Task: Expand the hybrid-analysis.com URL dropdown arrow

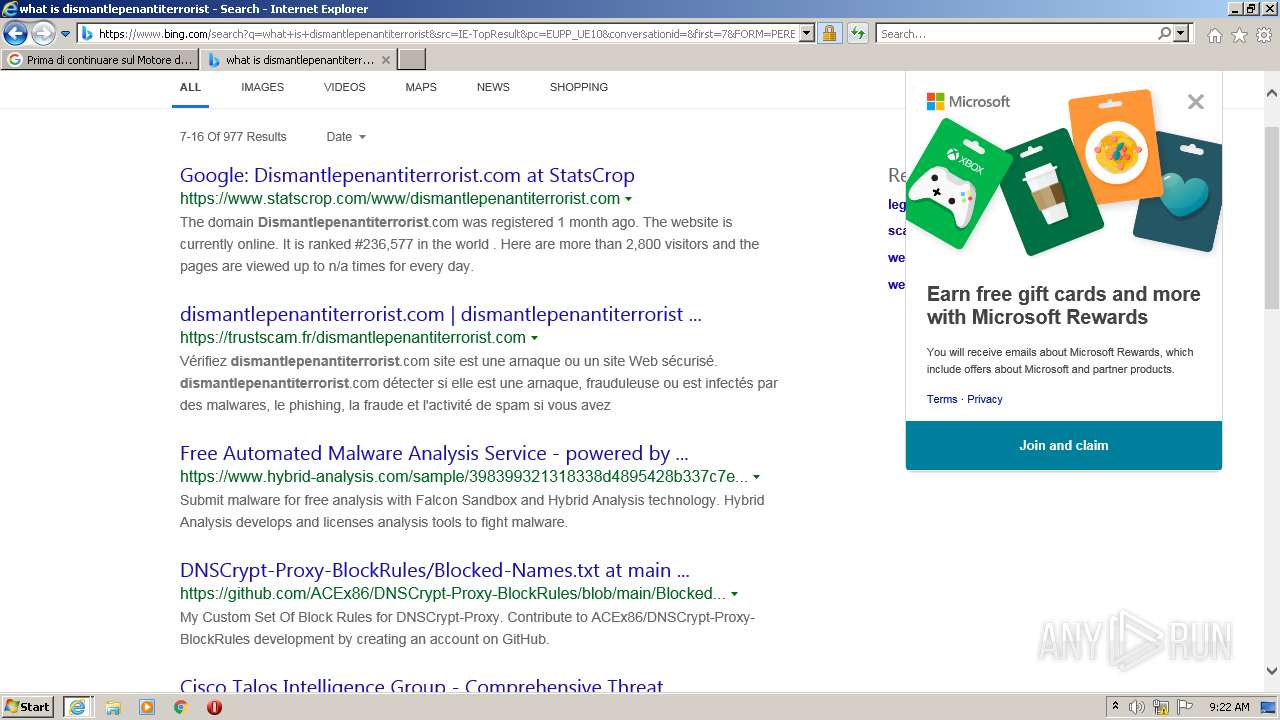Action: (x=756, y=477)
